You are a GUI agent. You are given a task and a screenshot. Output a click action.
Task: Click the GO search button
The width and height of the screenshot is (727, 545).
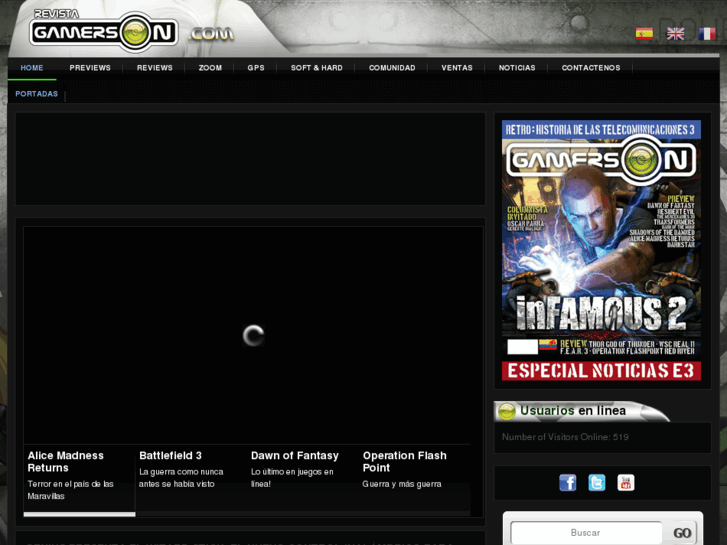click(682, 533)
